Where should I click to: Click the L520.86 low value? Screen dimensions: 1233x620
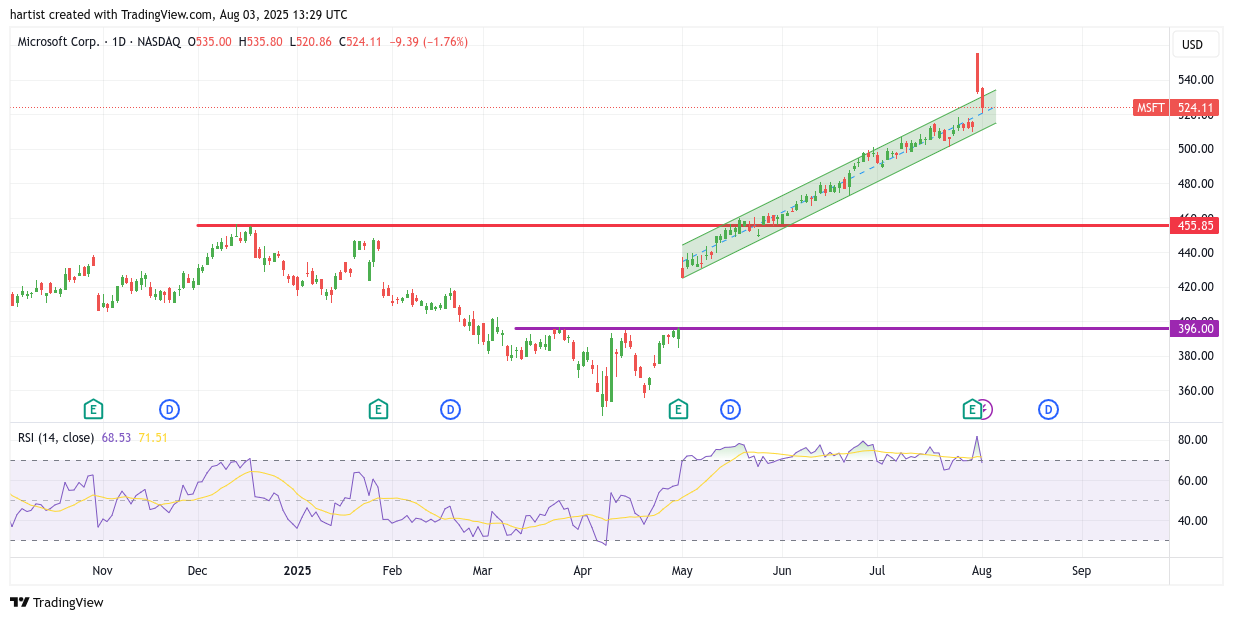click(x=311, y=42)
